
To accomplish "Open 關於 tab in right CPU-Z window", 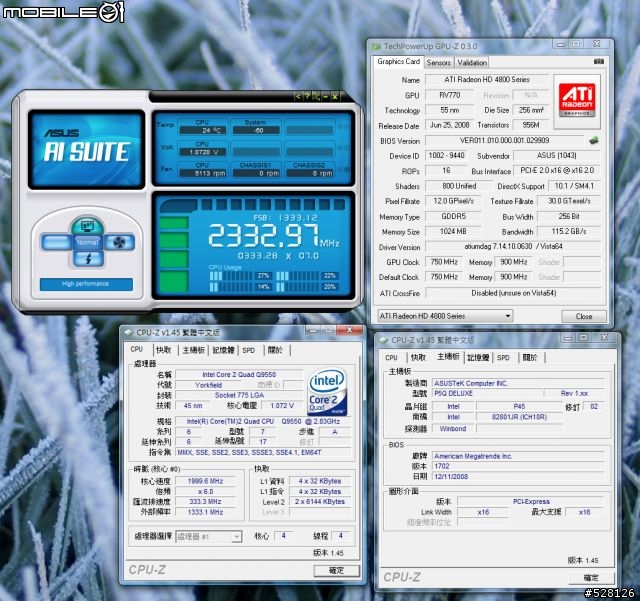I will (x=530, y=358).
